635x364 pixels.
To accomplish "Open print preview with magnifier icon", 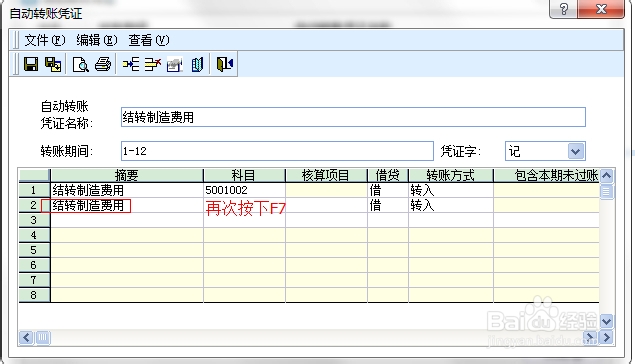I will [80, 64].
